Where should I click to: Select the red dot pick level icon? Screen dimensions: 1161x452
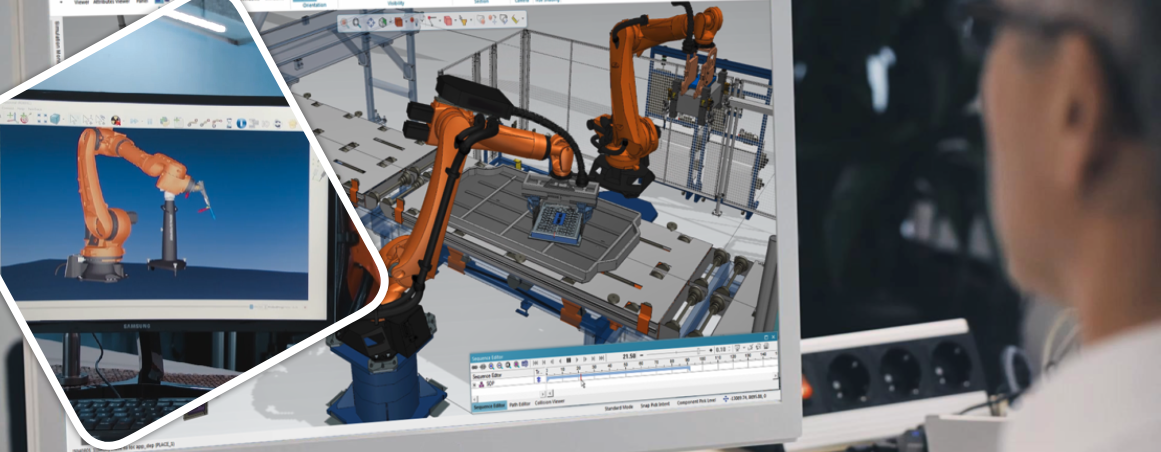[x=412, y=20]
